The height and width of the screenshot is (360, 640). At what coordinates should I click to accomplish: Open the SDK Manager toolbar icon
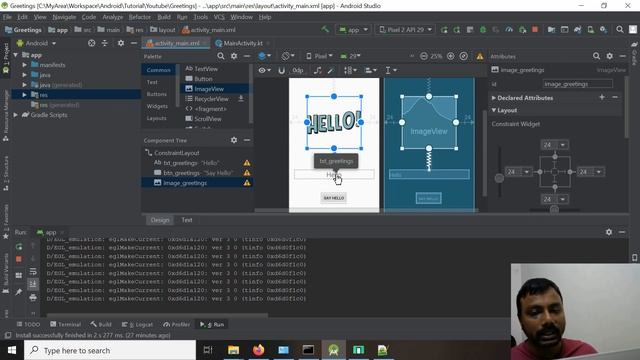point(603,30)
